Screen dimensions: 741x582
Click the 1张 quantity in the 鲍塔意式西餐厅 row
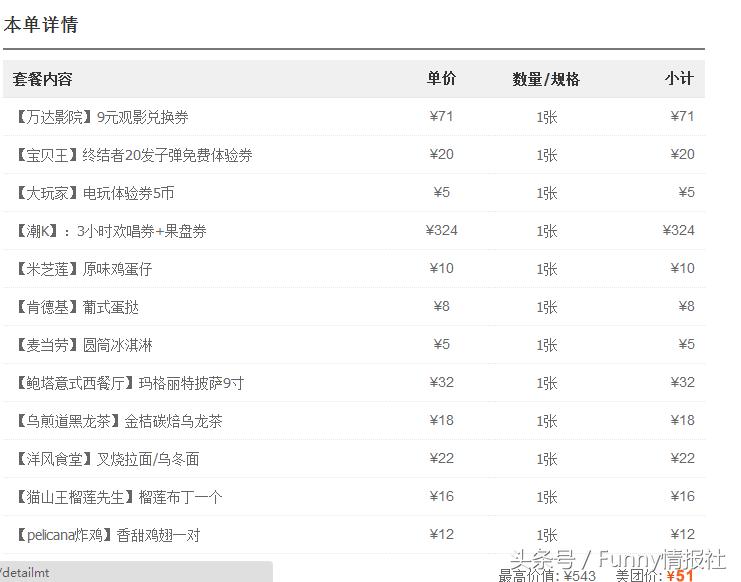tap(547, 384)
